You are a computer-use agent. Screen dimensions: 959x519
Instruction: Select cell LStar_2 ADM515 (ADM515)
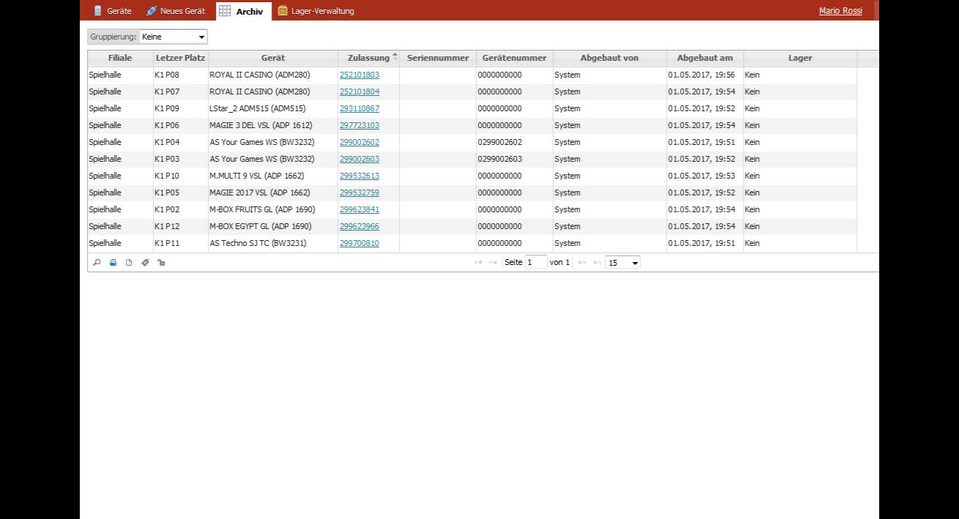[x=273, y=108]
